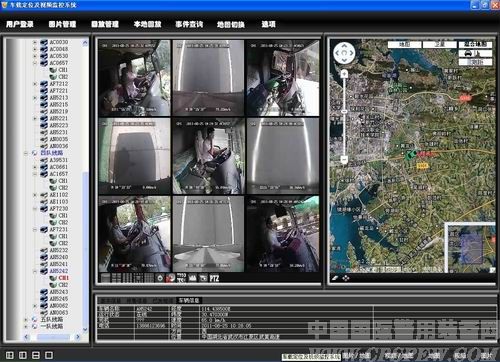This screenshot has width=500, height=362.
Task: Click the AH5240 vehicle icon
Action: (x=44, y=257)
